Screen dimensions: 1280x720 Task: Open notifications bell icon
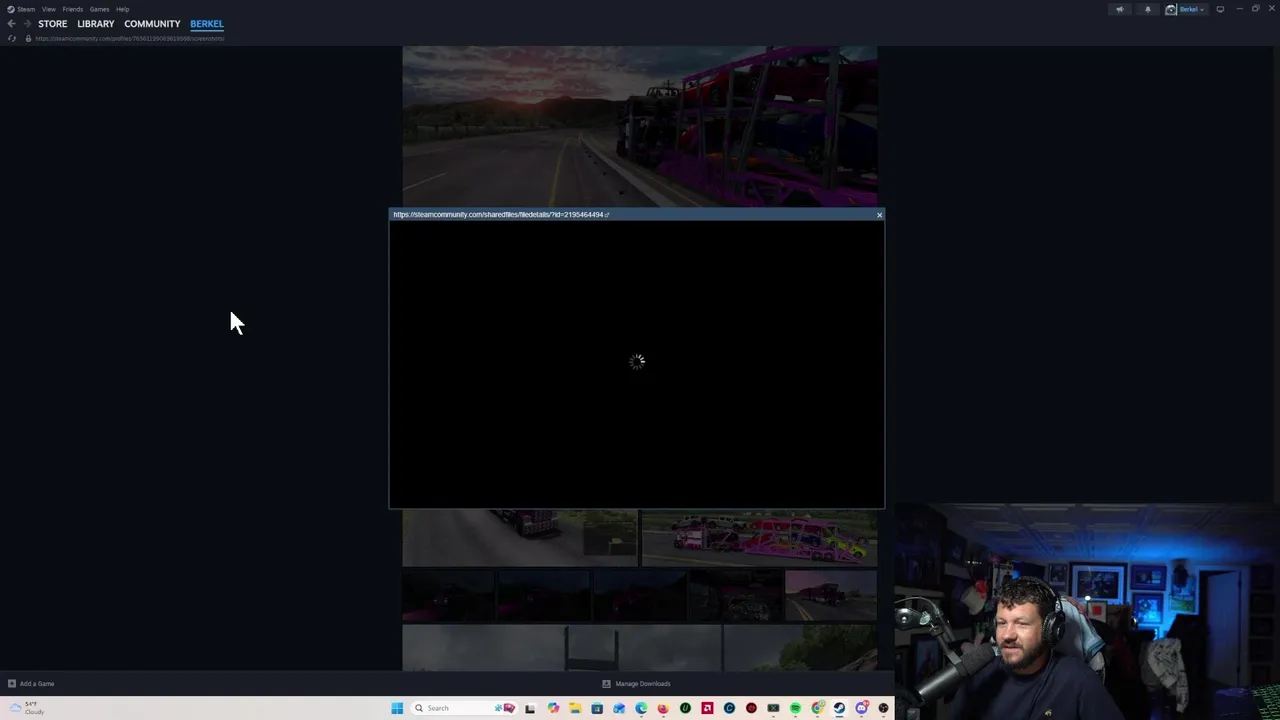(x=1148, y=9)
